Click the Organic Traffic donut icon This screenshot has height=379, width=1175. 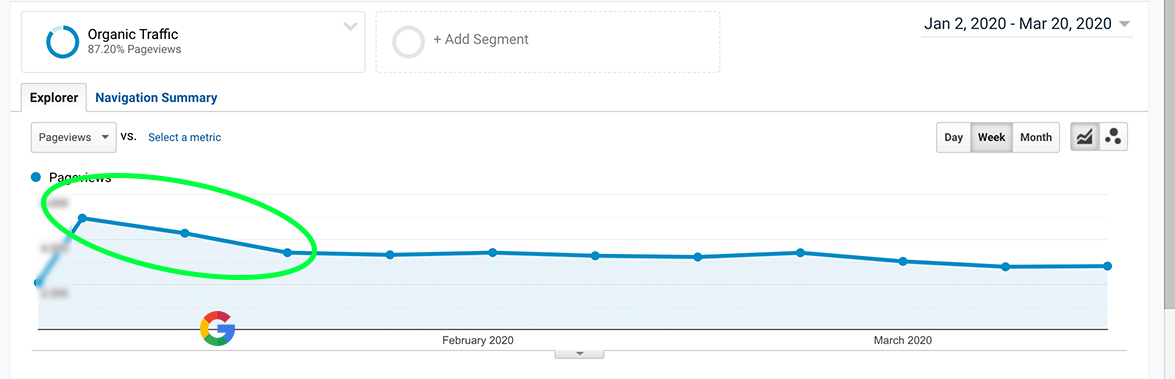[62, 42]
